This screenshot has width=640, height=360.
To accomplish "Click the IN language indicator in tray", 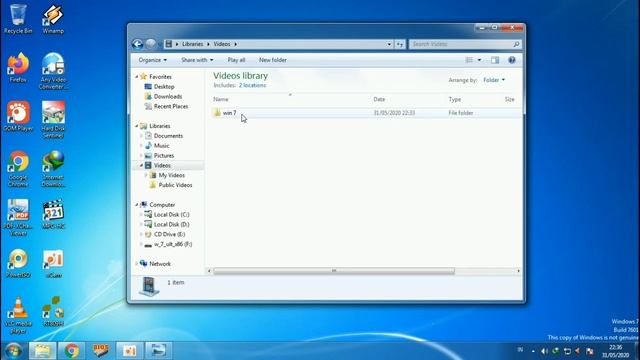I will point(520,350).
